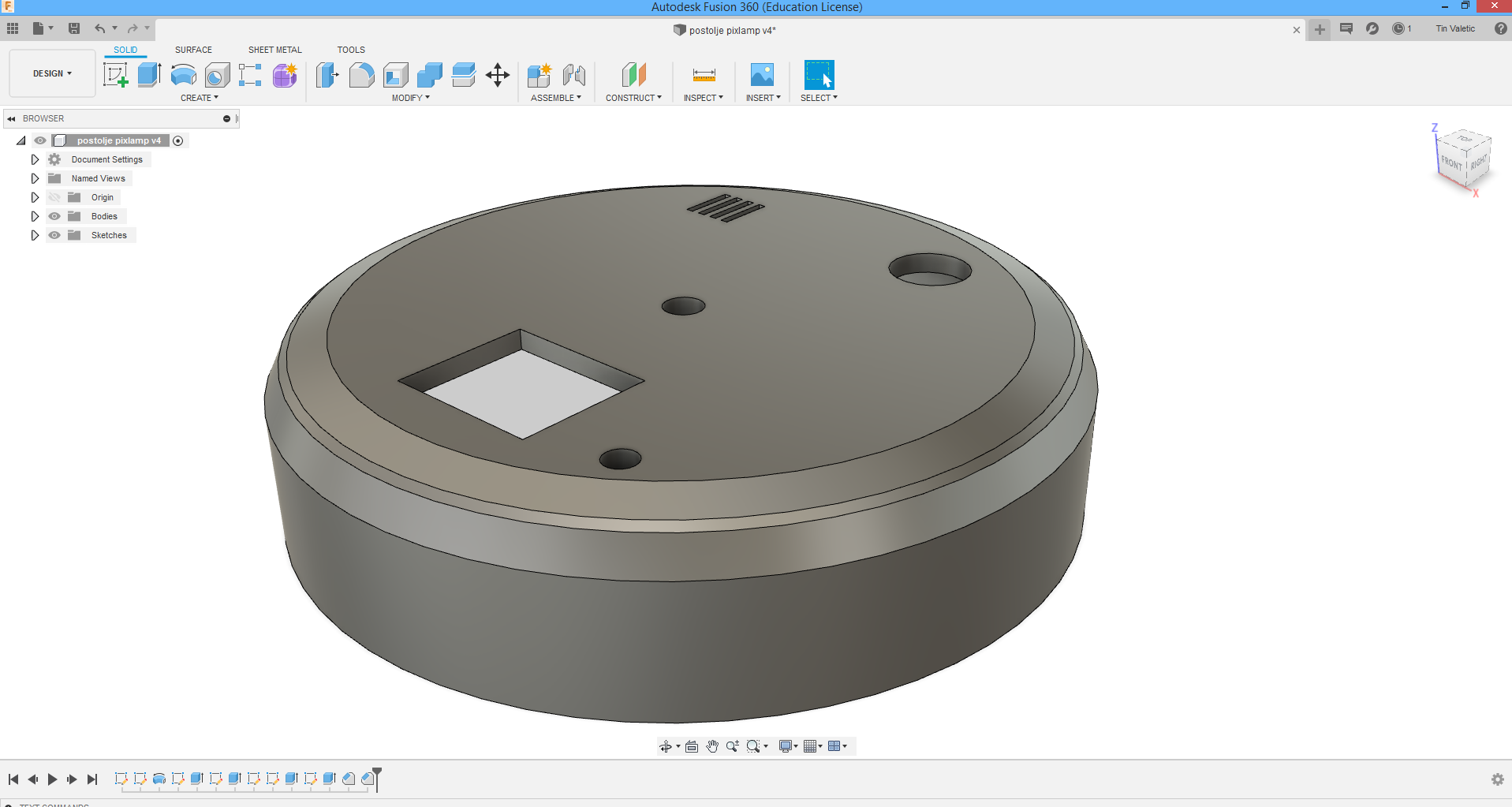Viewport: 1512px width, 807px height.
Task: Click the Zoom magnifier tool
Action: point(733,746)
